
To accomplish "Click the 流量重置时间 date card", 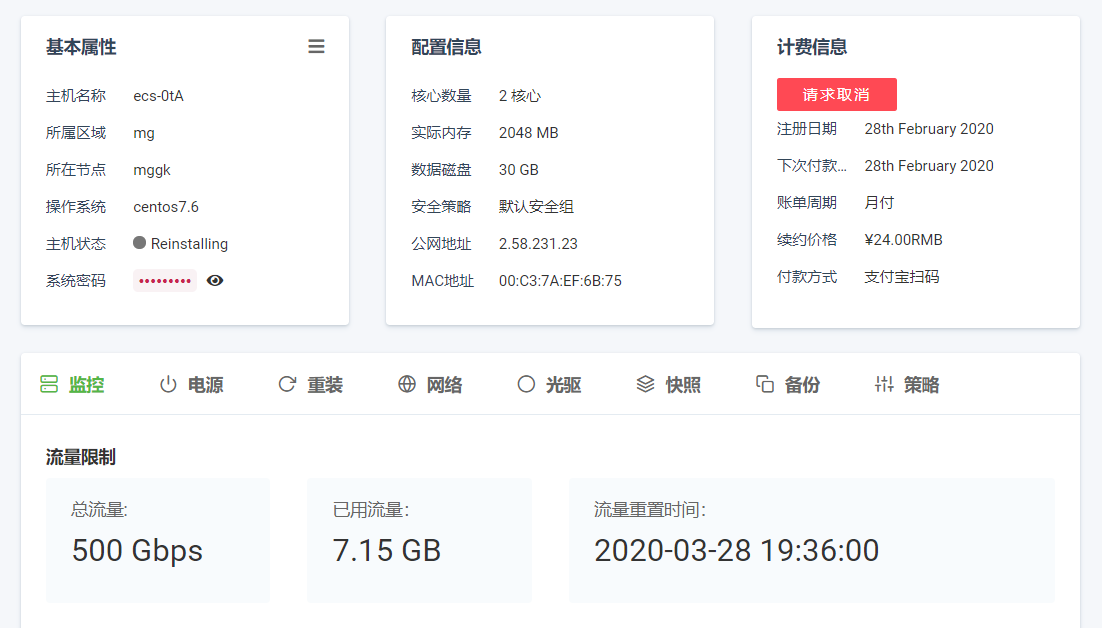I will [x=811, y=540].
